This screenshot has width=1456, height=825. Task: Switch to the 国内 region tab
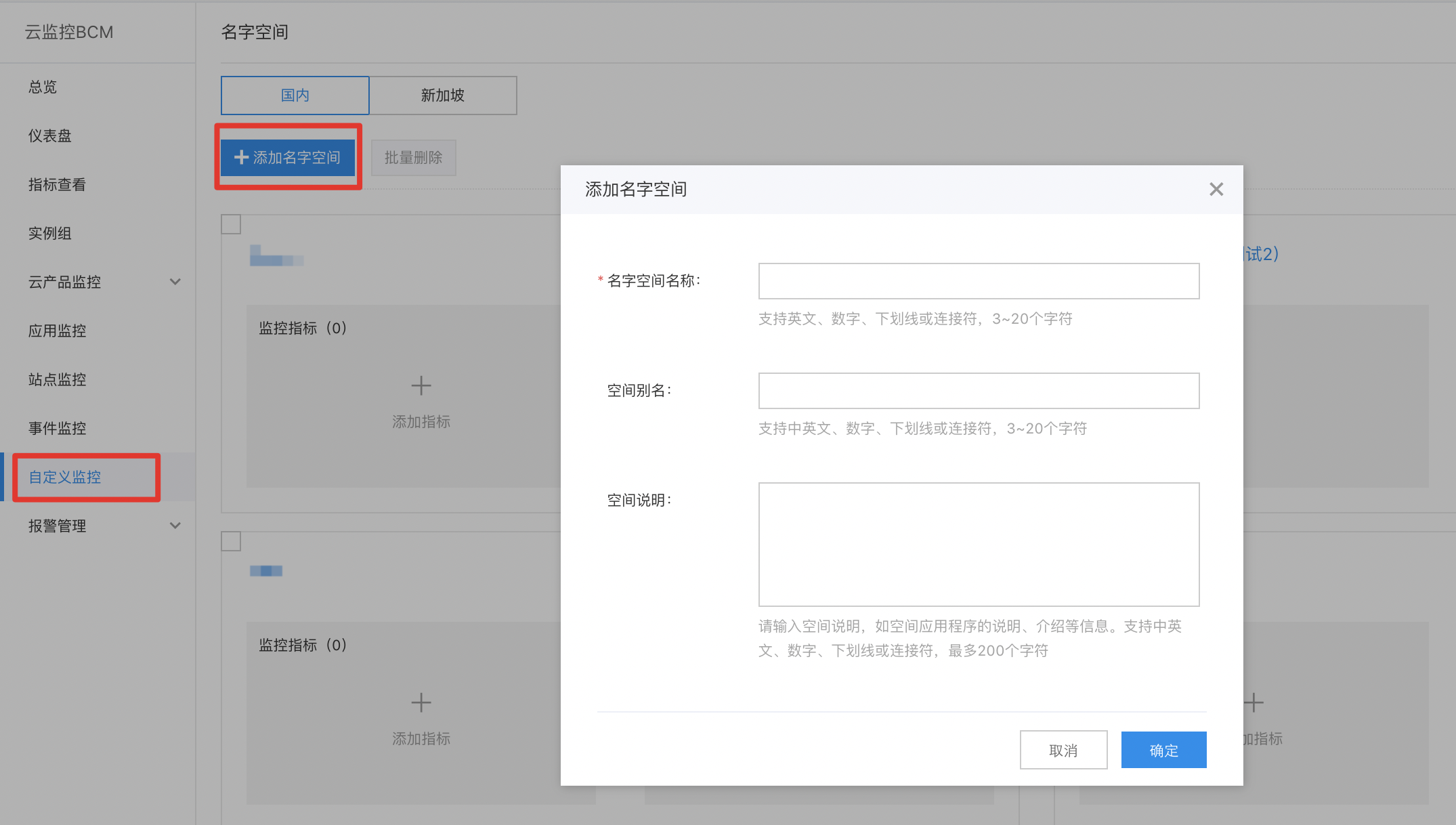click(x=295, y=96)
